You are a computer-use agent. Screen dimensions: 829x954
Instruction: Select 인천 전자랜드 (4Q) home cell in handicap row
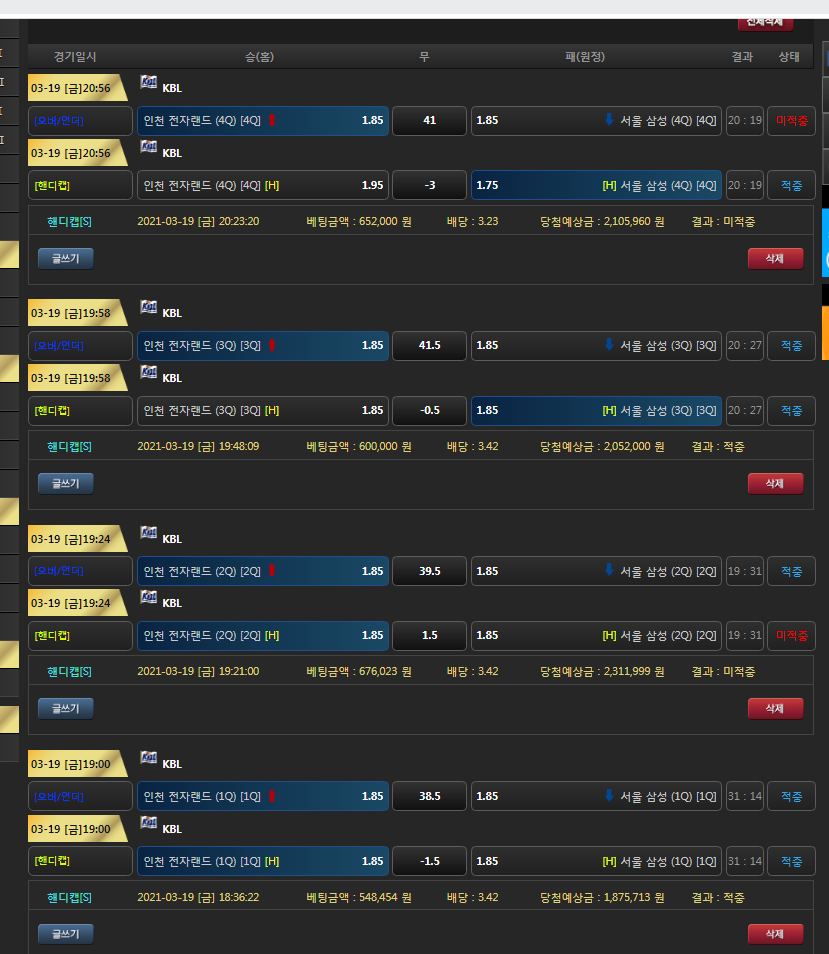pos(262,185)
